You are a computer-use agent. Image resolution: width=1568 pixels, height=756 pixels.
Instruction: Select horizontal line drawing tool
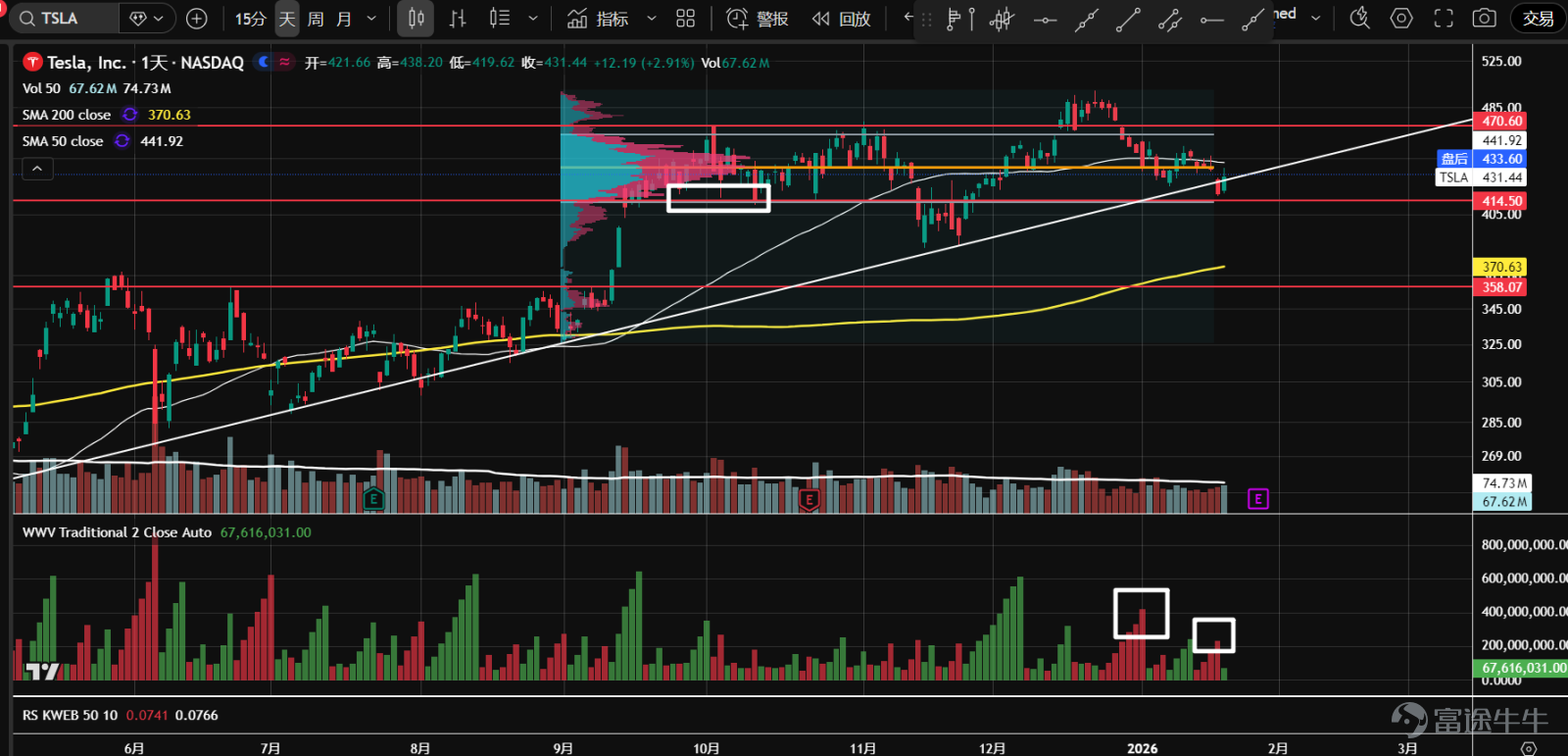(1045, 19)
